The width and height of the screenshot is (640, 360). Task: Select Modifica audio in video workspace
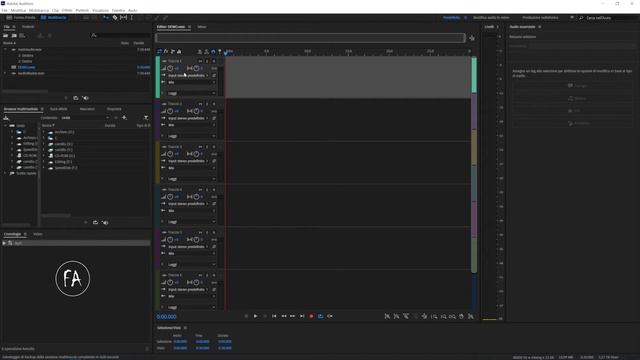point(491,18)
